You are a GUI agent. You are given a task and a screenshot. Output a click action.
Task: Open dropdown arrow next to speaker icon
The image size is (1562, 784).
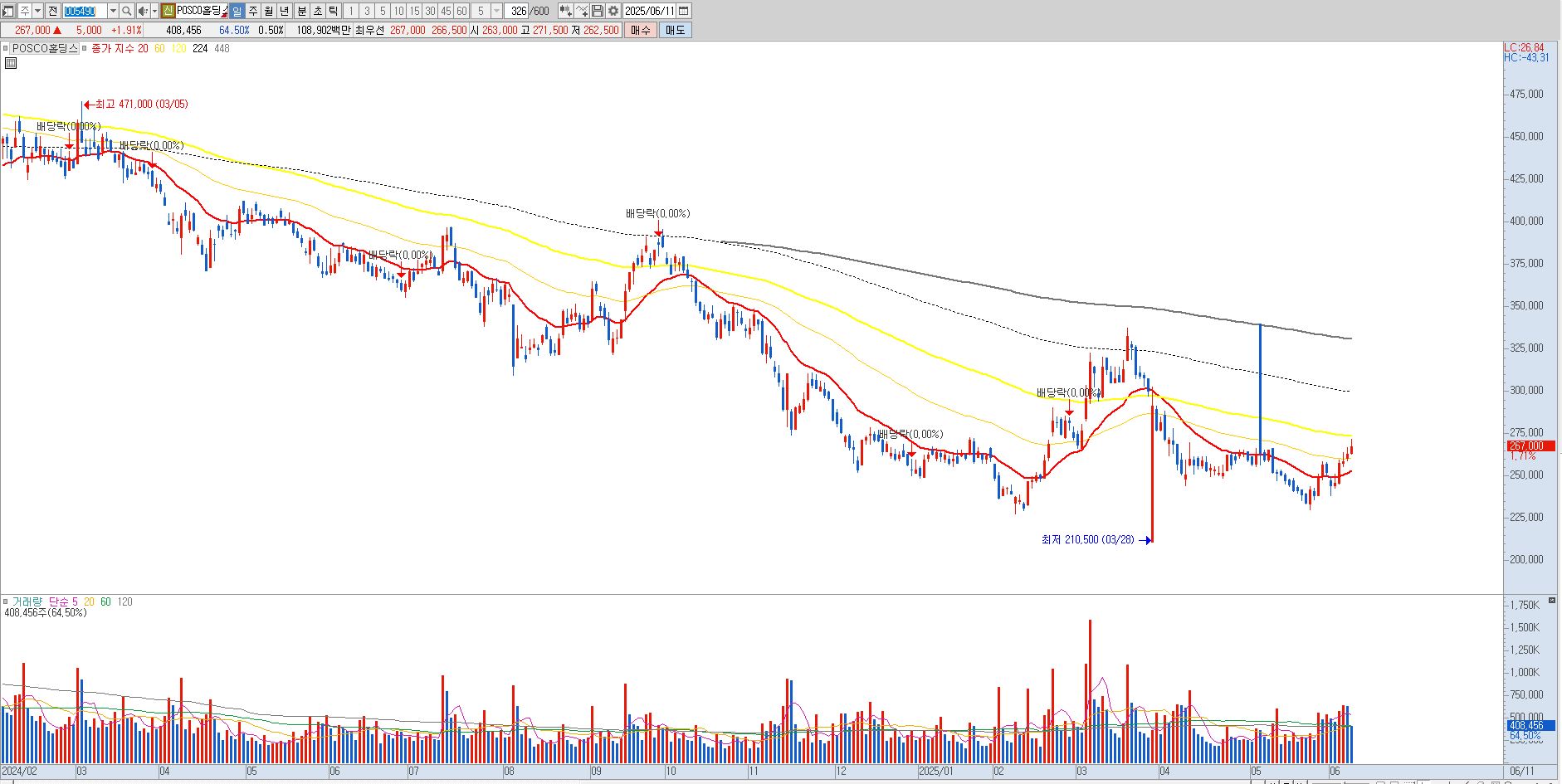pos(154,11)
